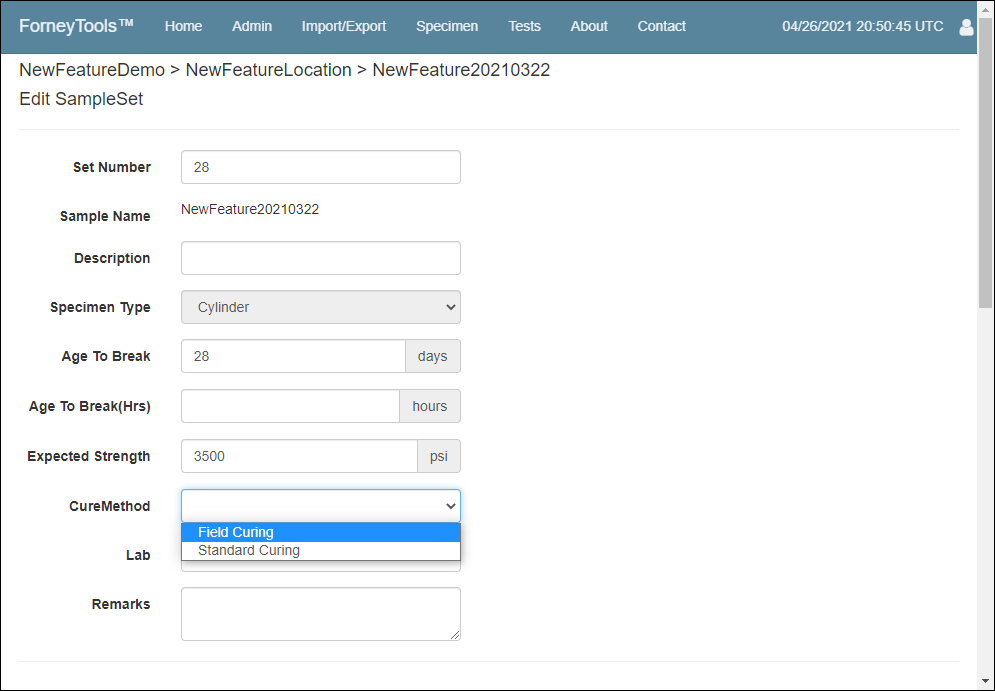Screen dimensions: 995x691
Task: Click the Set Number input field
Action: click(321, 167)
